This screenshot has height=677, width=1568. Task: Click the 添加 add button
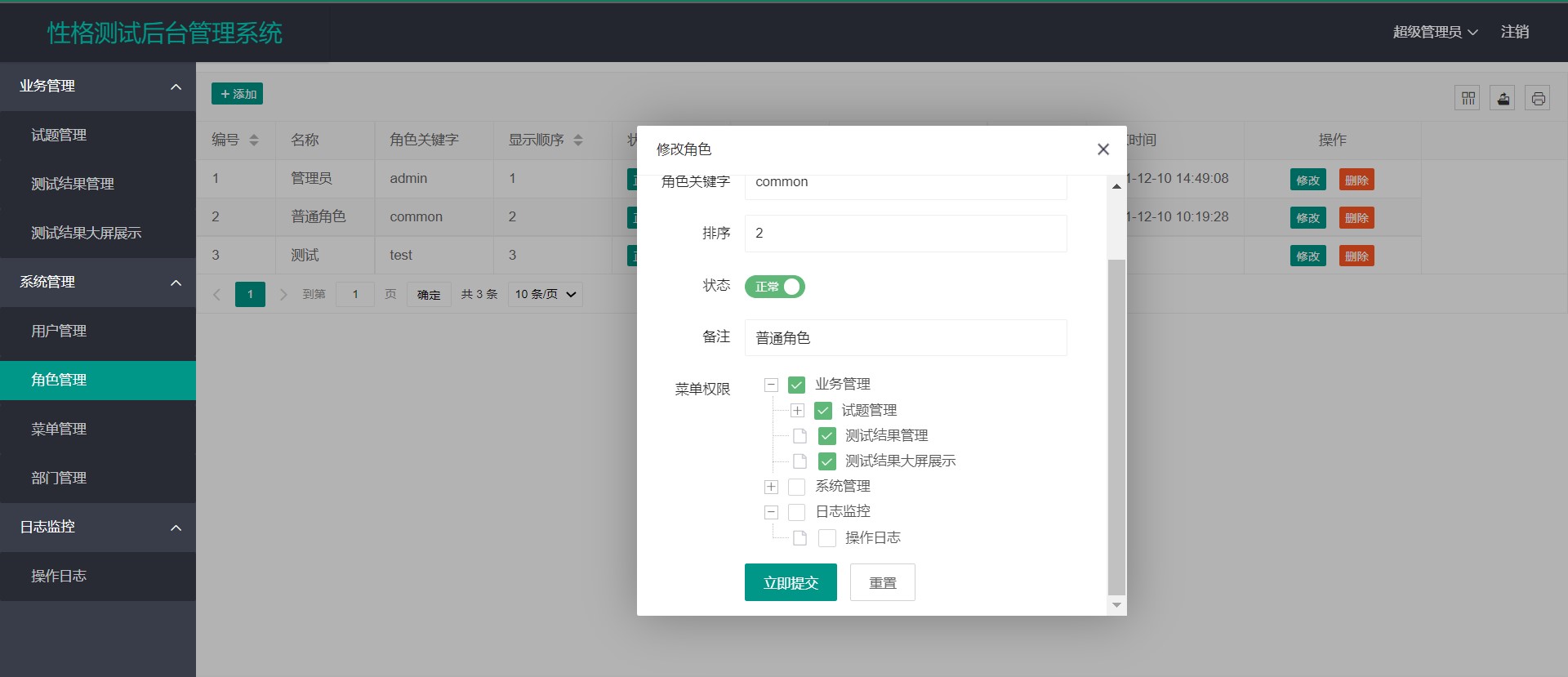pyautogui.click(x=237, y=94)
